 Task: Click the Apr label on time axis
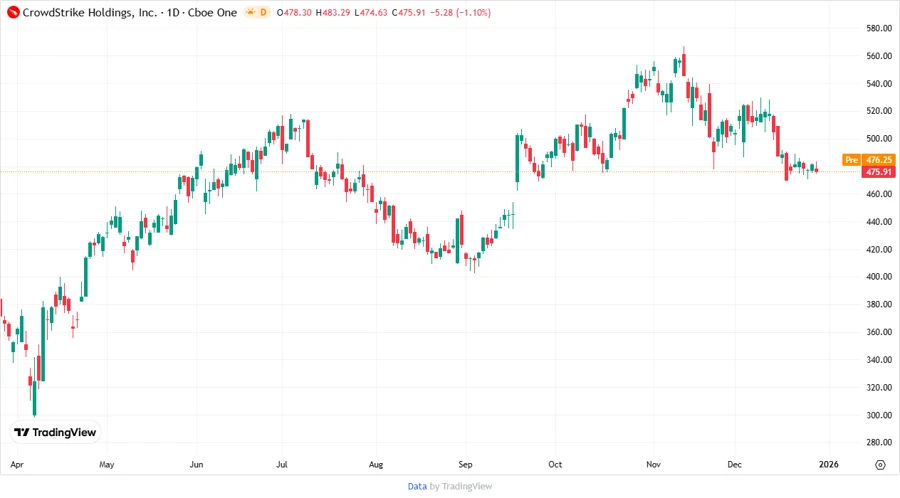click(x=17, y=464)
